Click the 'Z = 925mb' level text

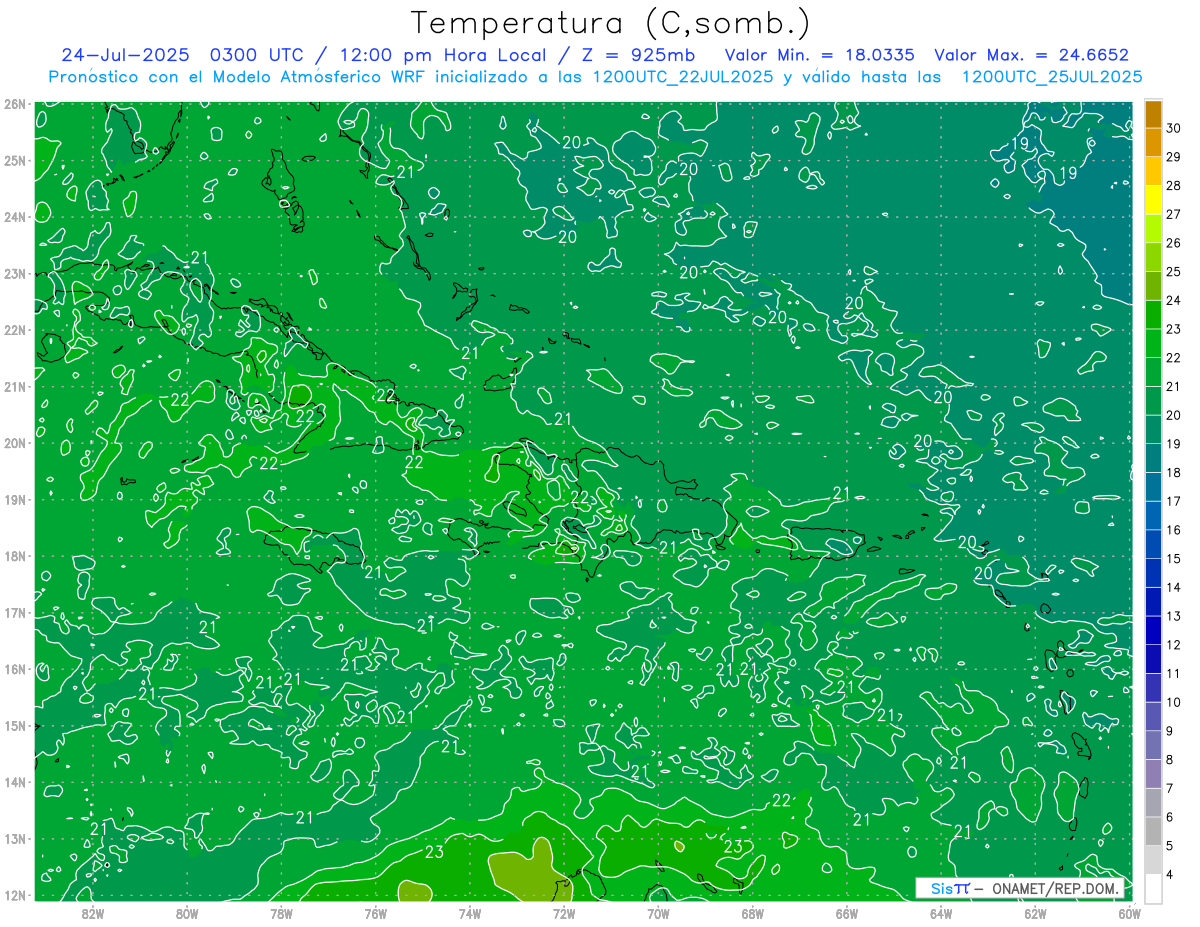(639, 55)
